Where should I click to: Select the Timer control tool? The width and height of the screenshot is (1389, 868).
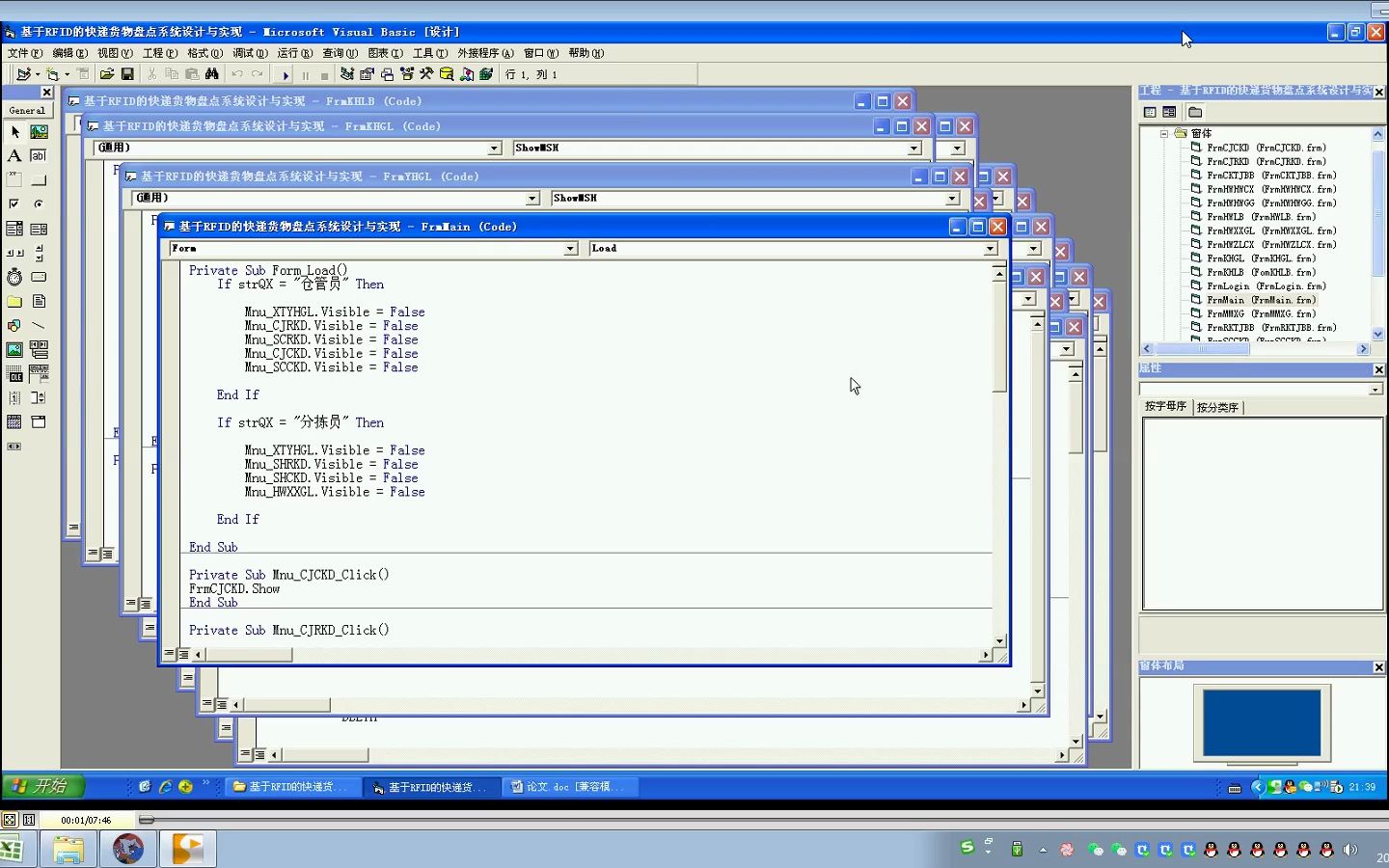(14, 277)
